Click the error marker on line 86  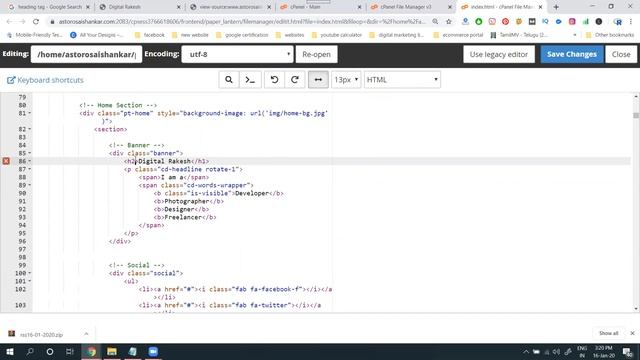click(6, 161)
